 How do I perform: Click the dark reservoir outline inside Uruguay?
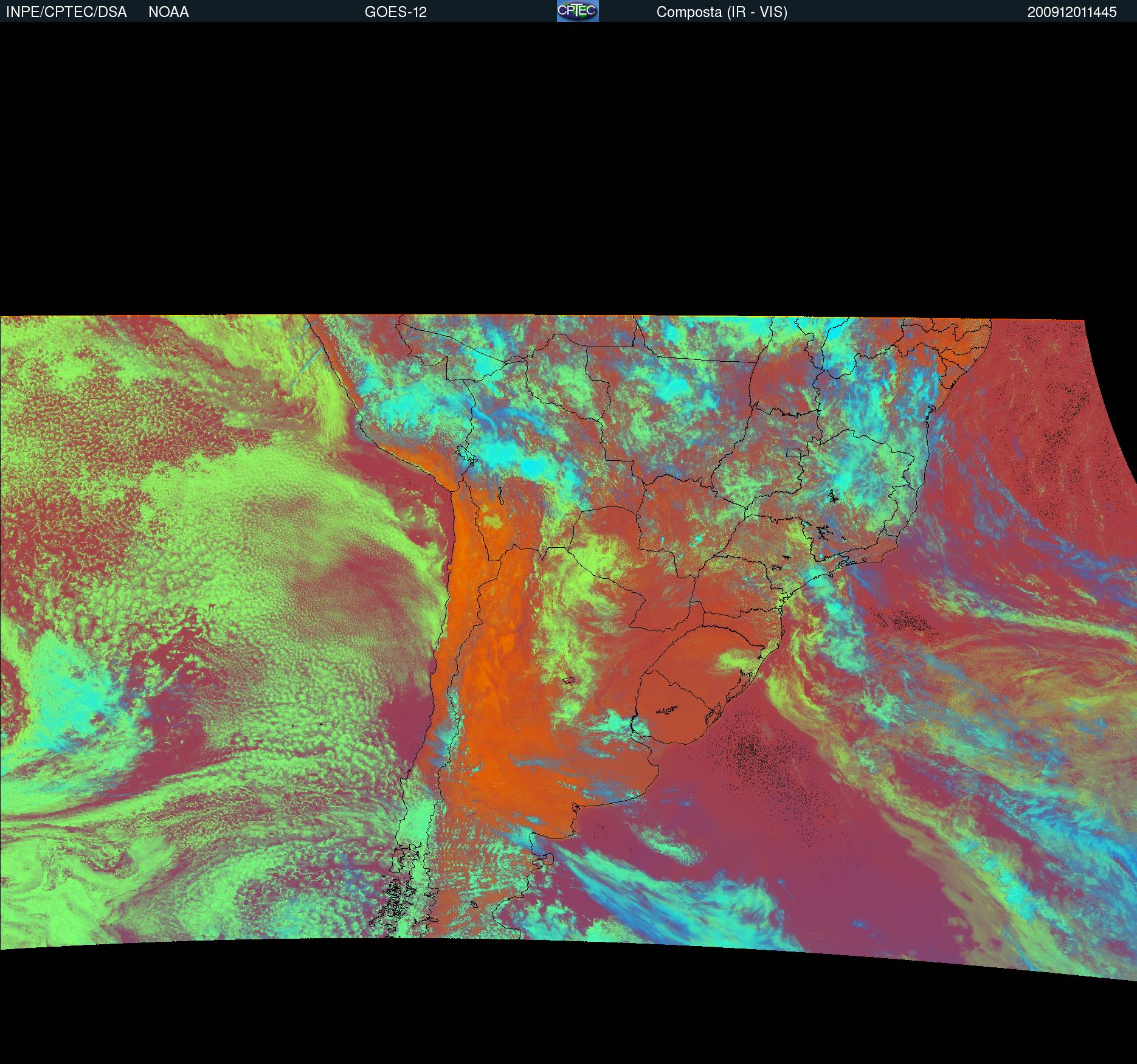point(667,709)
